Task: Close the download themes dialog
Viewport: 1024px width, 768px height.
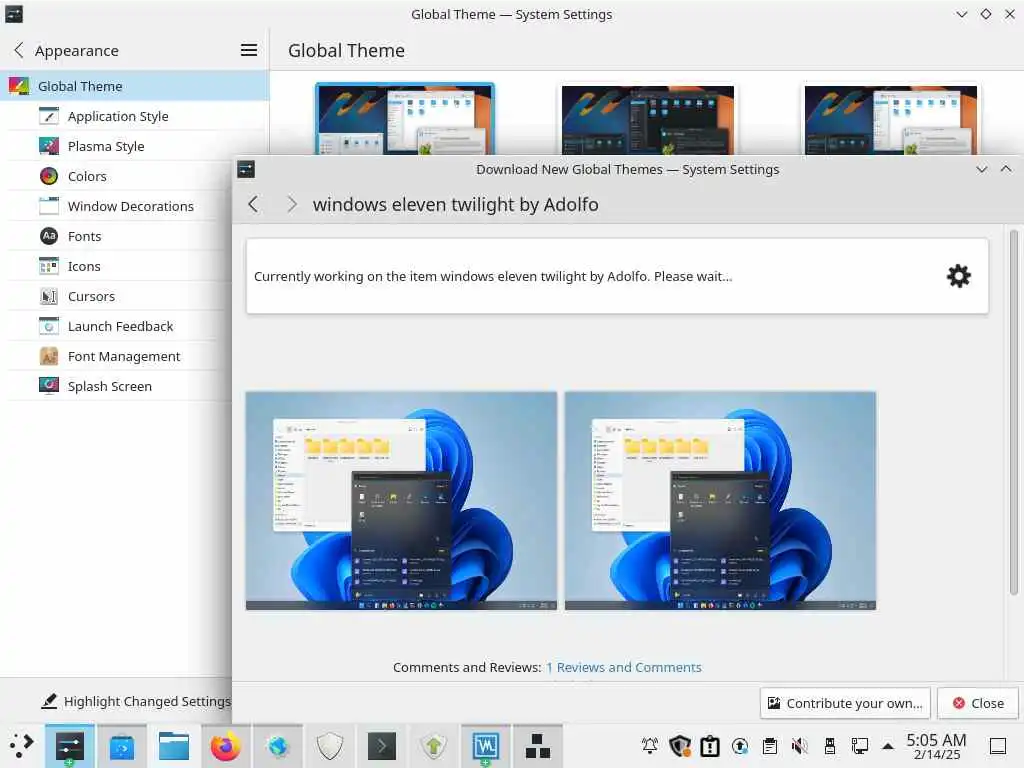Action: tap(978, 703)
